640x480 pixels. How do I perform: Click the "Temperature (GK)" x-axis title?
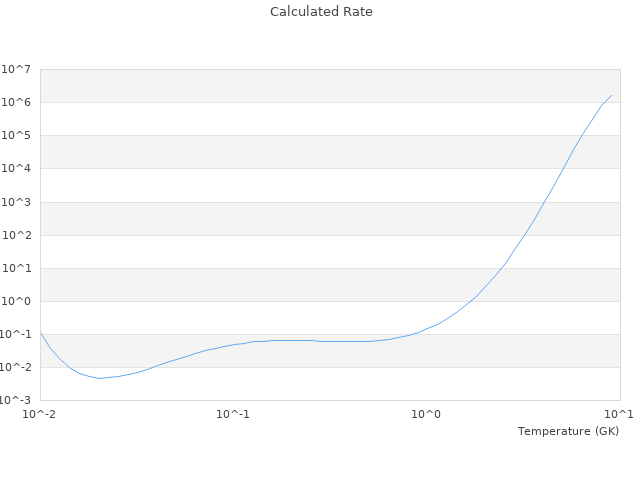[x=568, y=431]
